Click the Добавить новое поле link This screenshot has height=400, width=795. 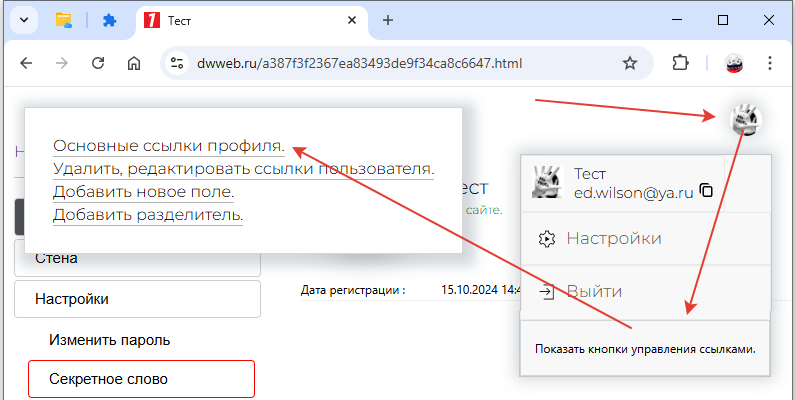[143, 191]
